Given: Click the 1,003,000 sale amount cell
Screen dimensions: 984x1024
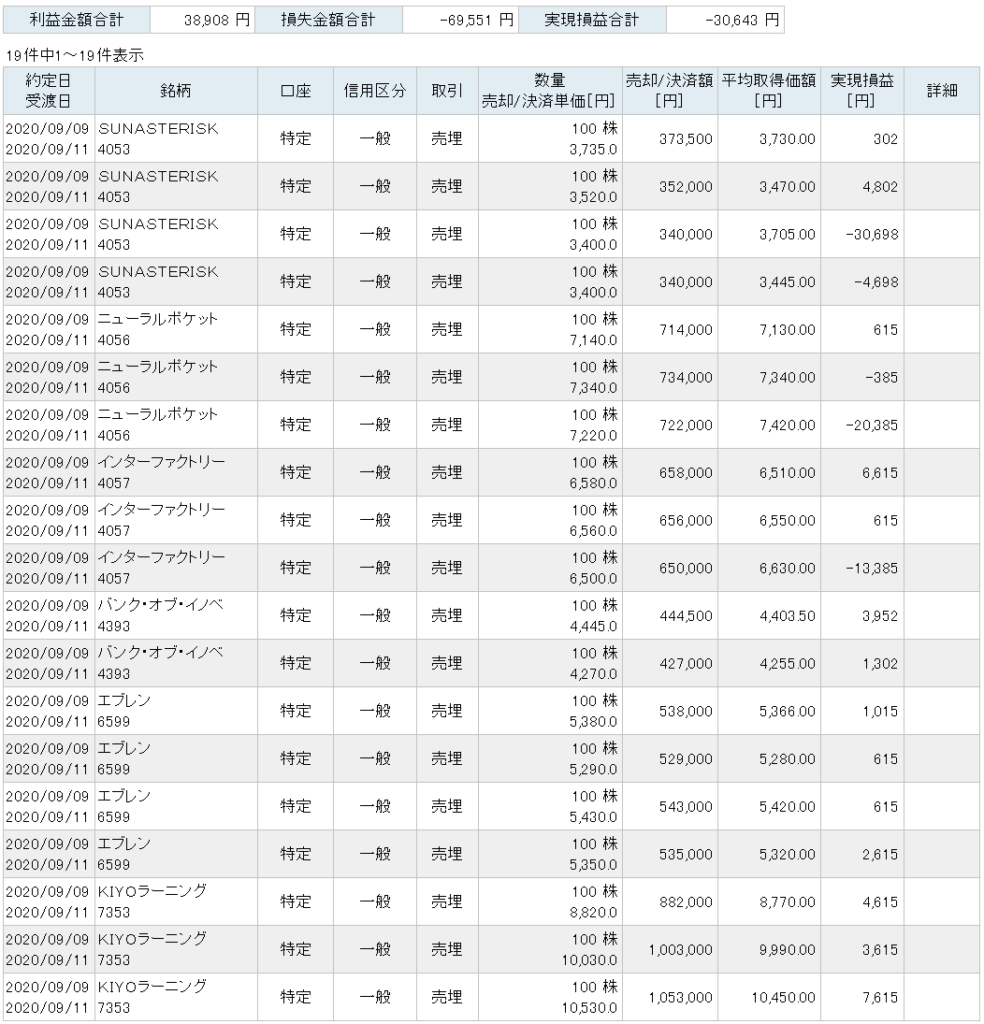Looking at the screenshot, I should tap(669, 950).
